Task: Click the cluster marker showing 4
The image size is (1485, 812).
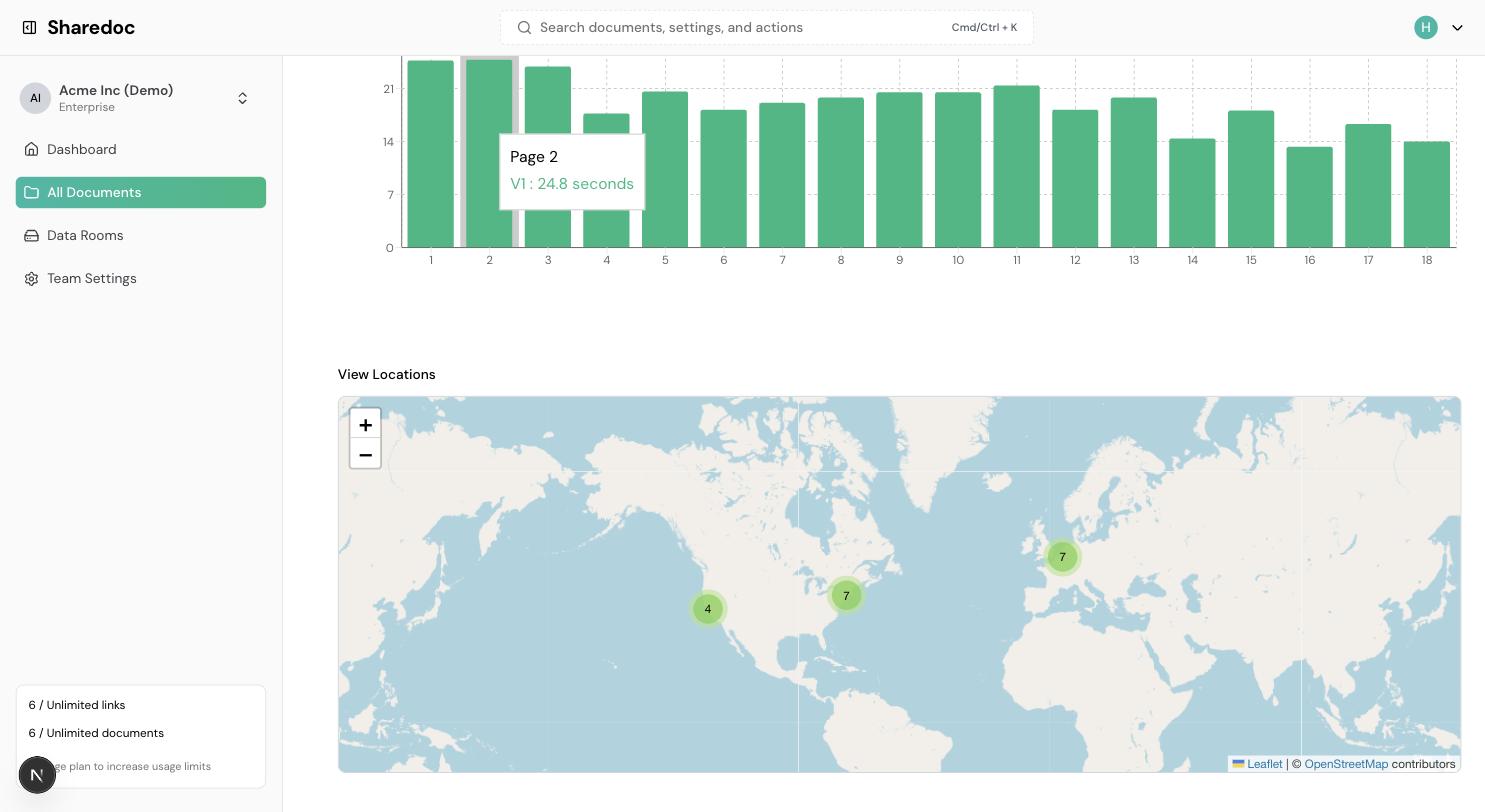Action: pyautogui.click(x=708, y=609)
